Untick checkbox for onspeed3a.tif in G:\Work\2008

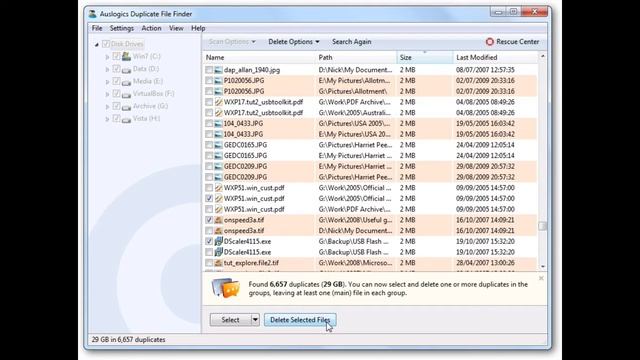[x=209, y=220]
